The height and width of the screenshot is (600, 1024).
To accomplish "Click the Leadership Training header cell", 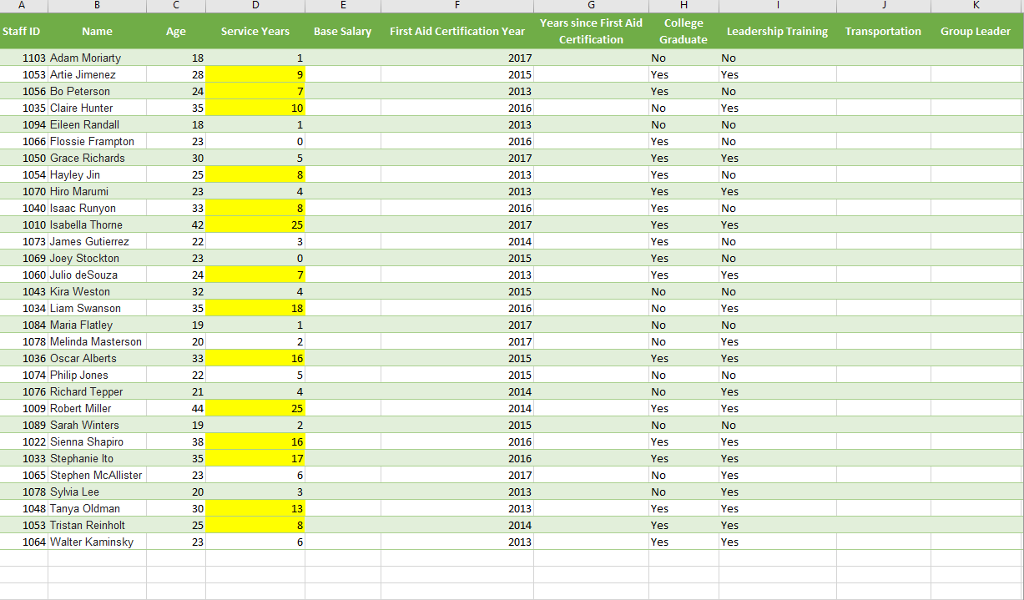I will click(777, 31).
